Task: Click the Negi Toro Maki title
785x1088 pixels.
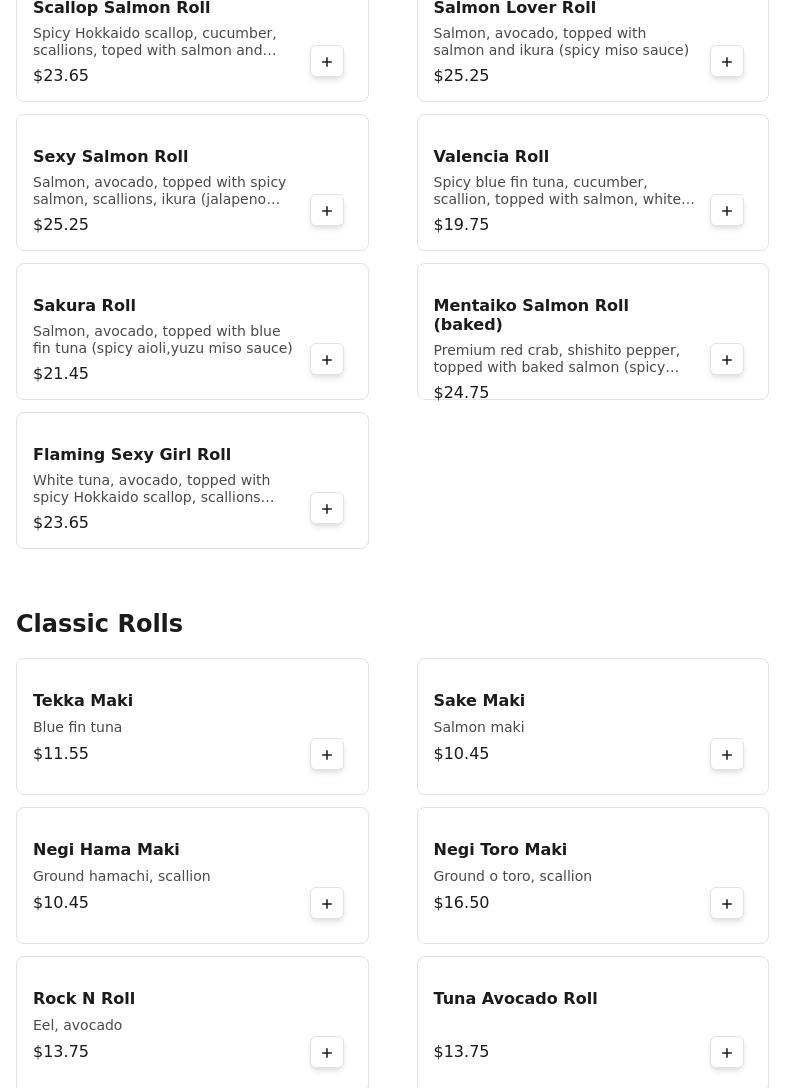Action: pos(500,850)
